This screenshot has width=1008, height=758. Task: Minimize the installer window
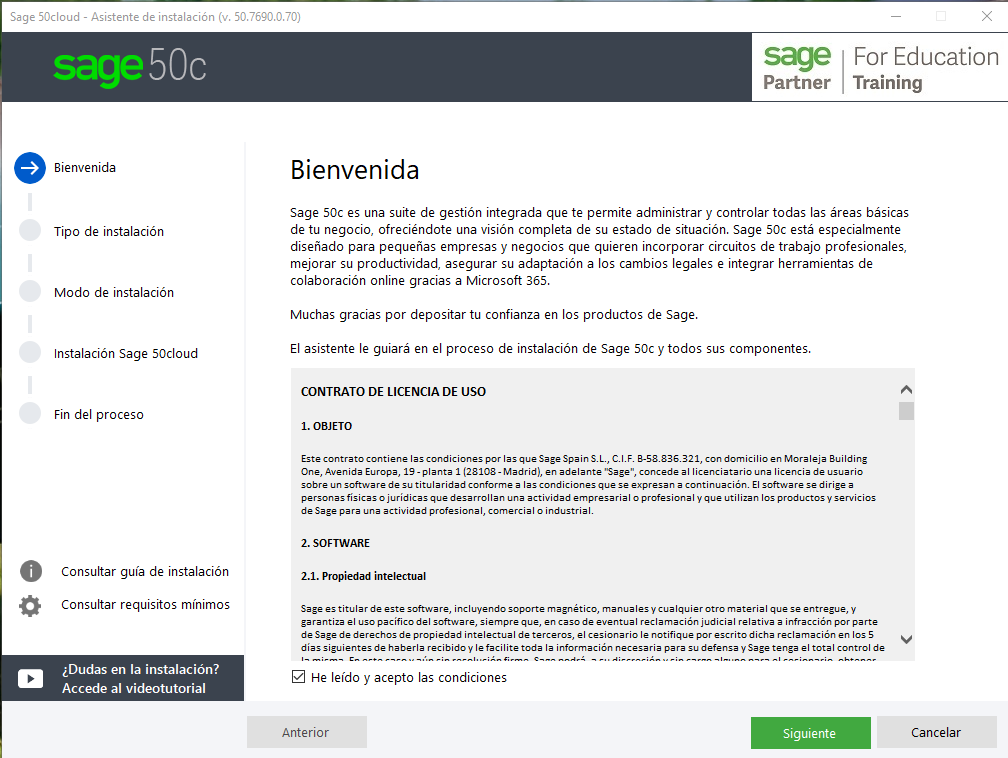tap(896, 16)
